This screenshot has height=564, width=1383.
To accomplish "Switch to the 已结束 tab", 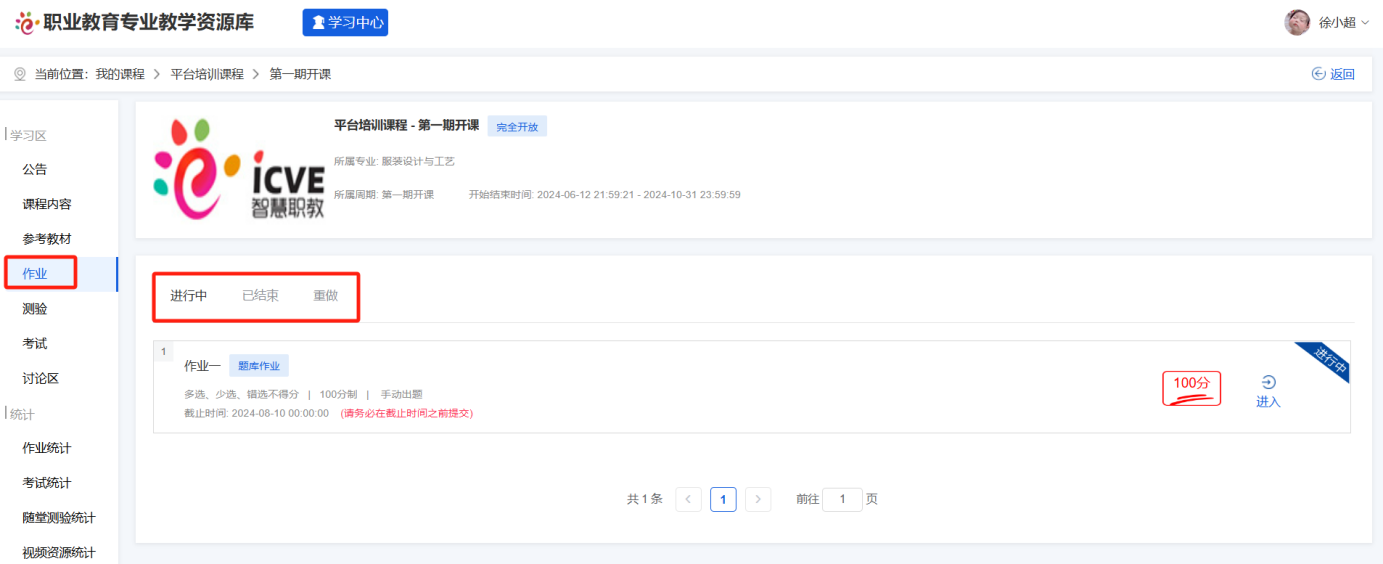I will [260, 296].
